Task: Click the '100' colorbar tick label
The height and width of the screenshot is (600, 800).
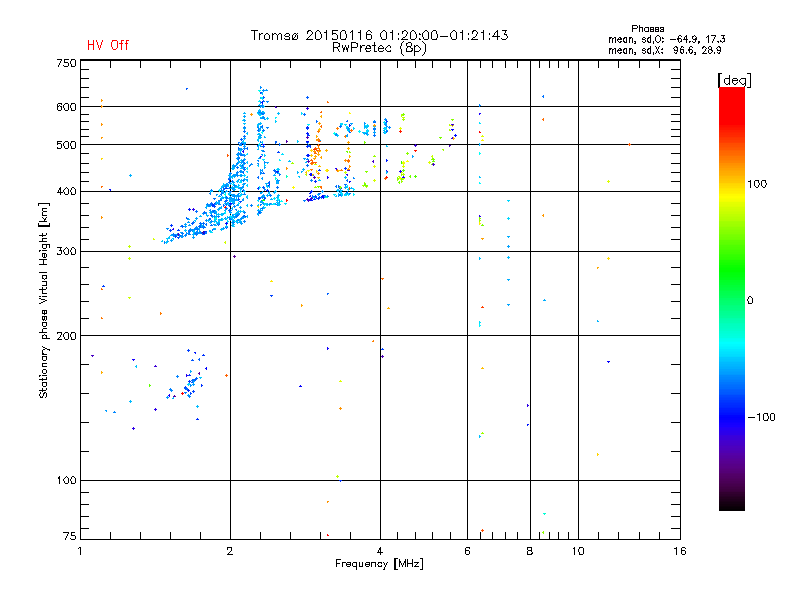Action: 757,184
